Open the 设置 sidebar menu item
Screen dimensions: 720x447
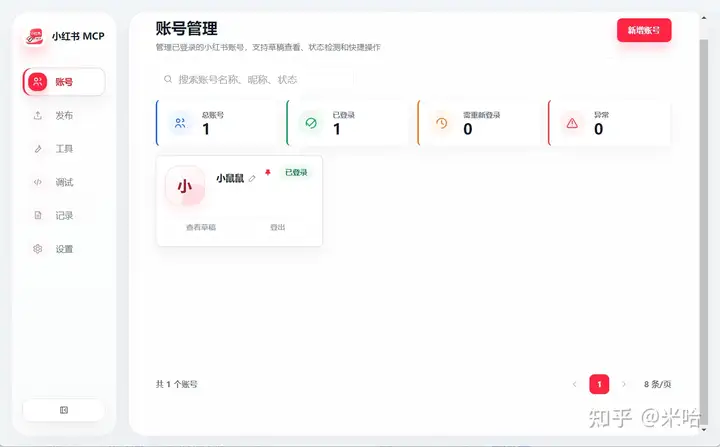[x=64, y=249]
